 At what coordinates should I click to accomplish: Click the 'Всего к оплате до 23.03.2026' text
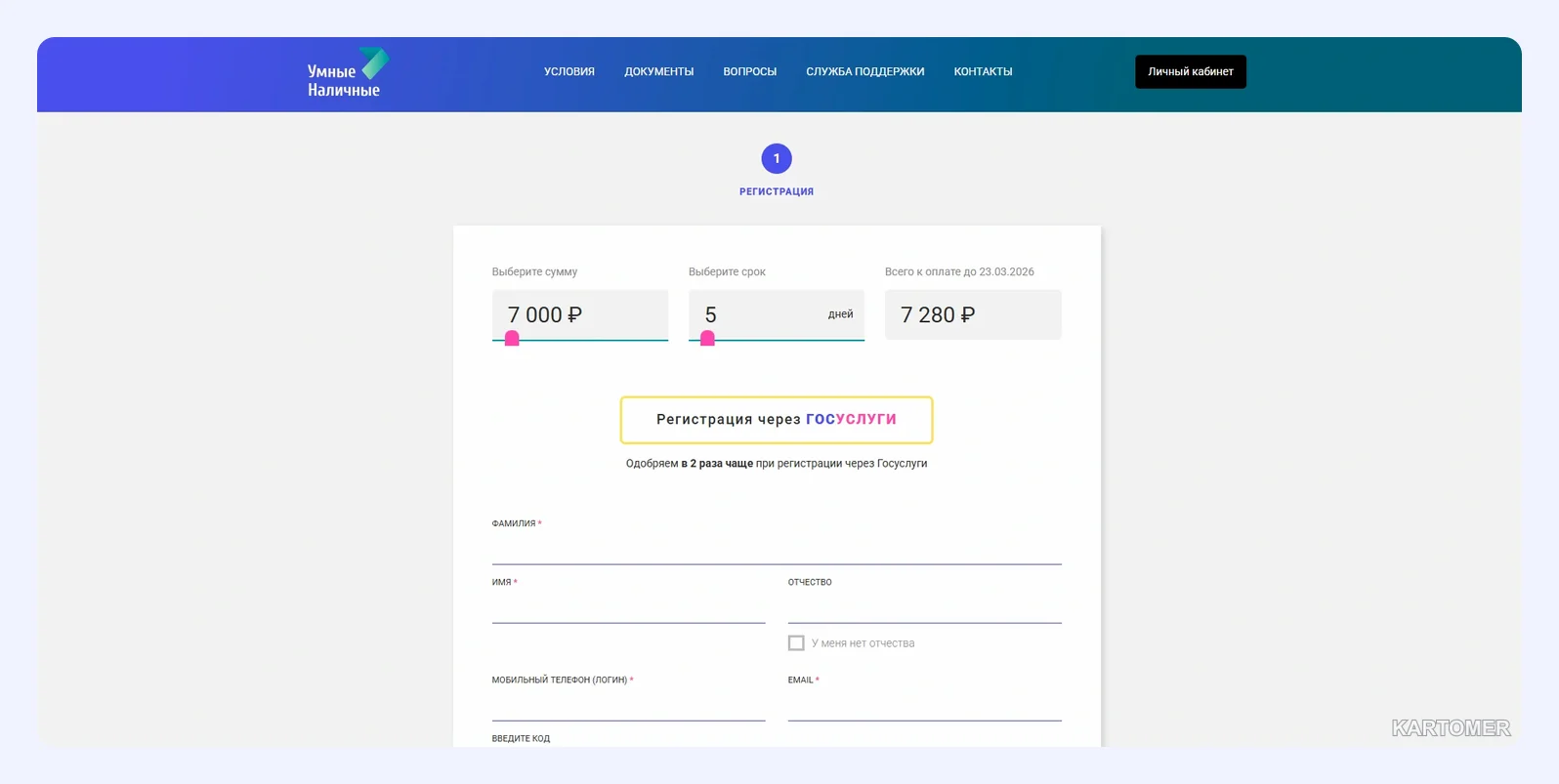(x=959, y=271)
